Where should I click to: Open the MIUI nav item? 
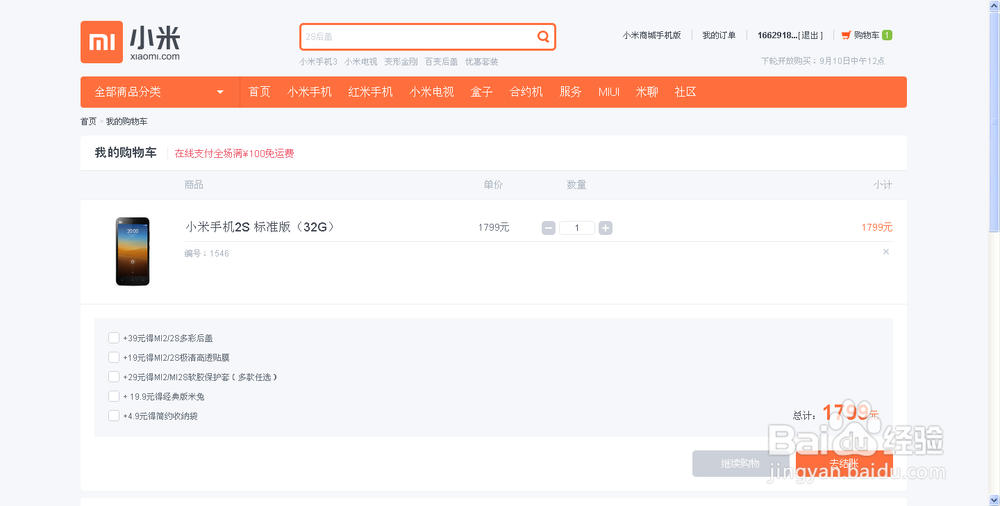(609, 92)
